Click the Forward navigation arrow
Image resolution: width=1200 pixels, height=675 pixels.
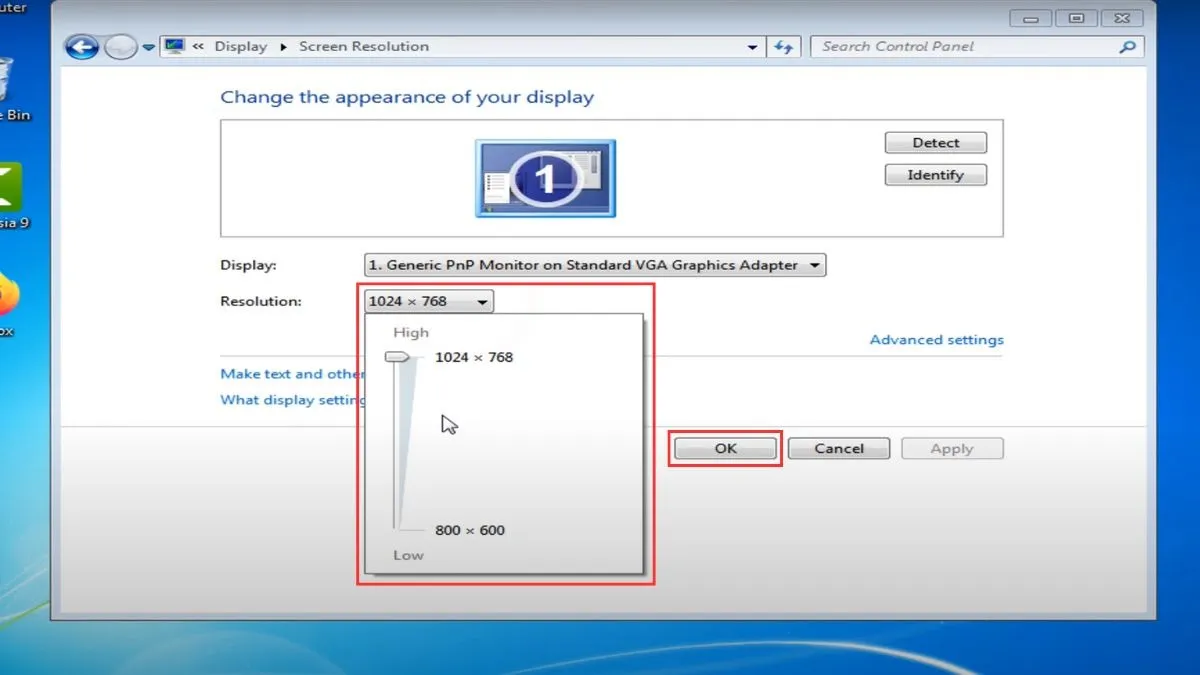(x=120, y=47)
